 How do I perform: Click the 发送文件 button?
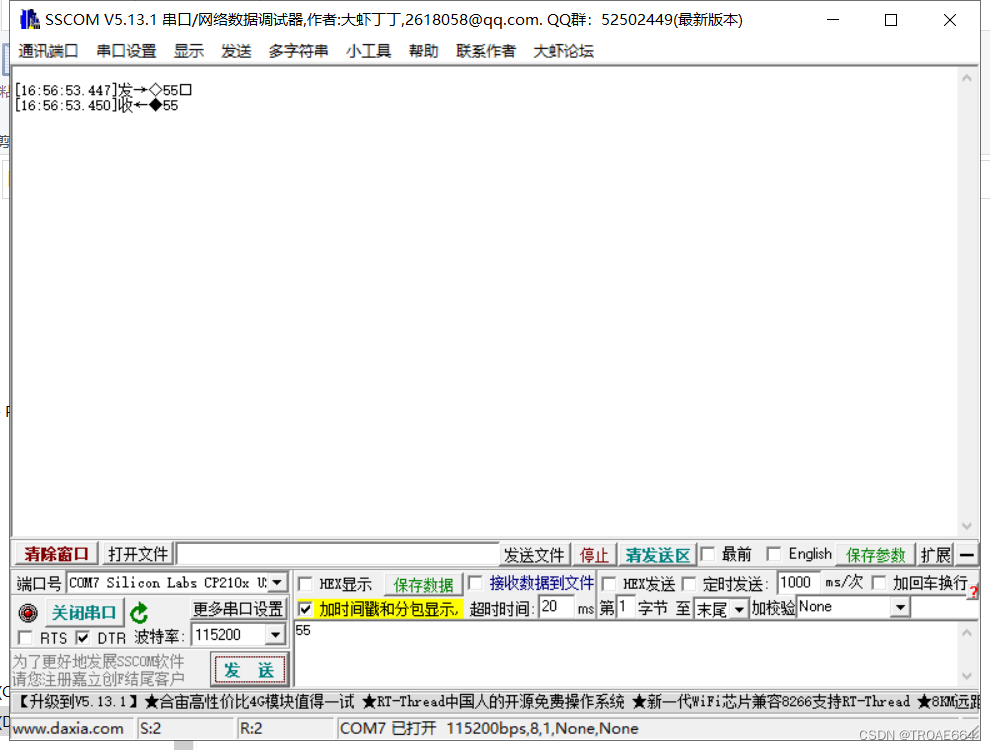534,555
